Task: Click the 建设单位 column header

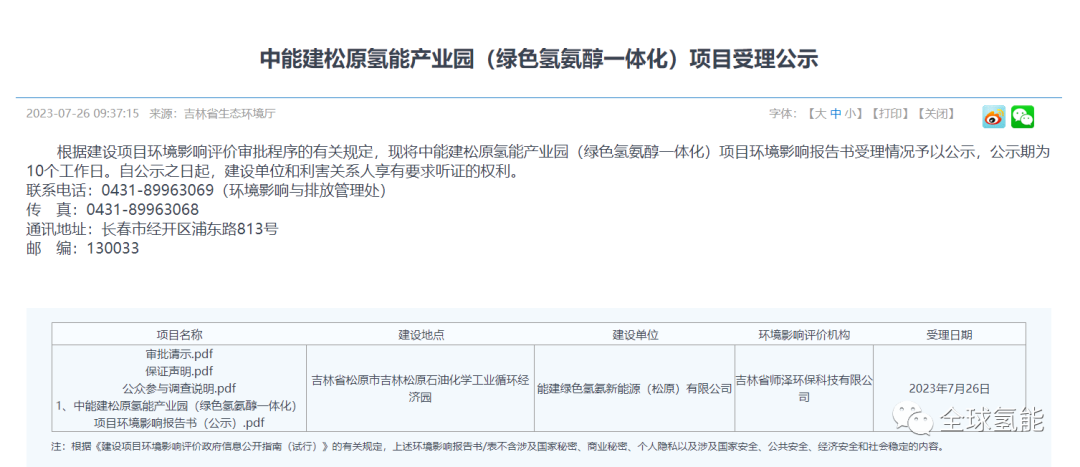Action: point(636,335)
